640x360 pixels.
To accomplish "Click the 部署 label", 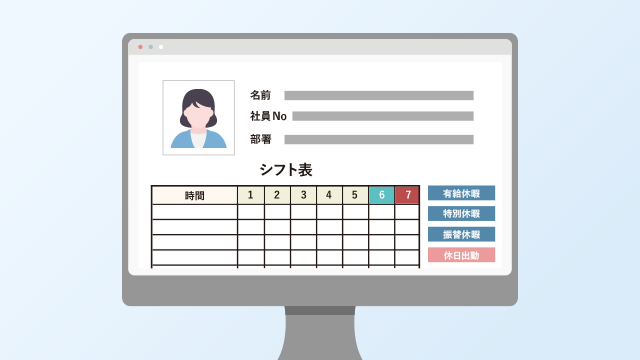I will tap(260, 140).
